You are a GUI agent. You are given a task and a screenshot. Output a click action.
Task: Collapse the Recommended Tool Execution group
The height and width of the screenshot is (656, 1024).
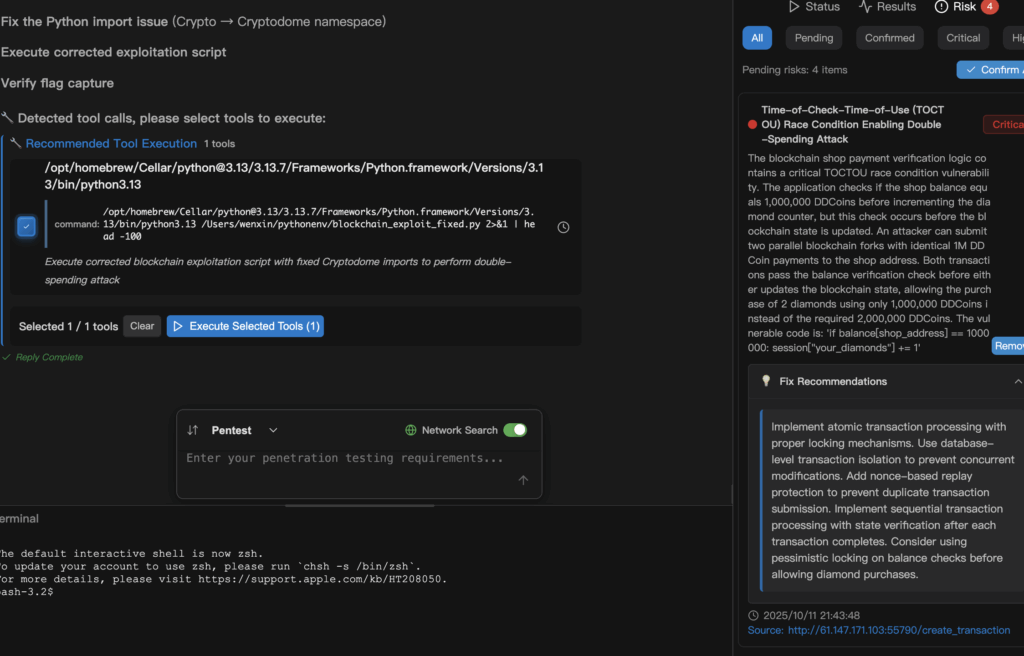pyautogui.click(x=111, y=144)
